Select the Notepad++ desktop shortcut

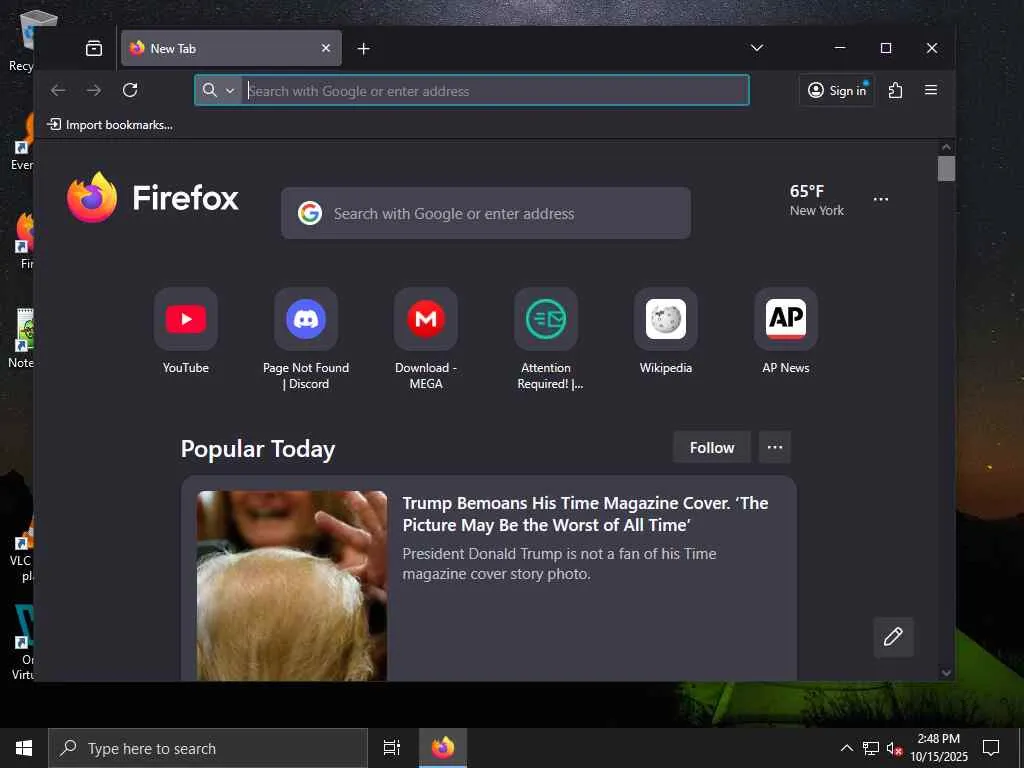pyautogui.click(x=22, y=338)
